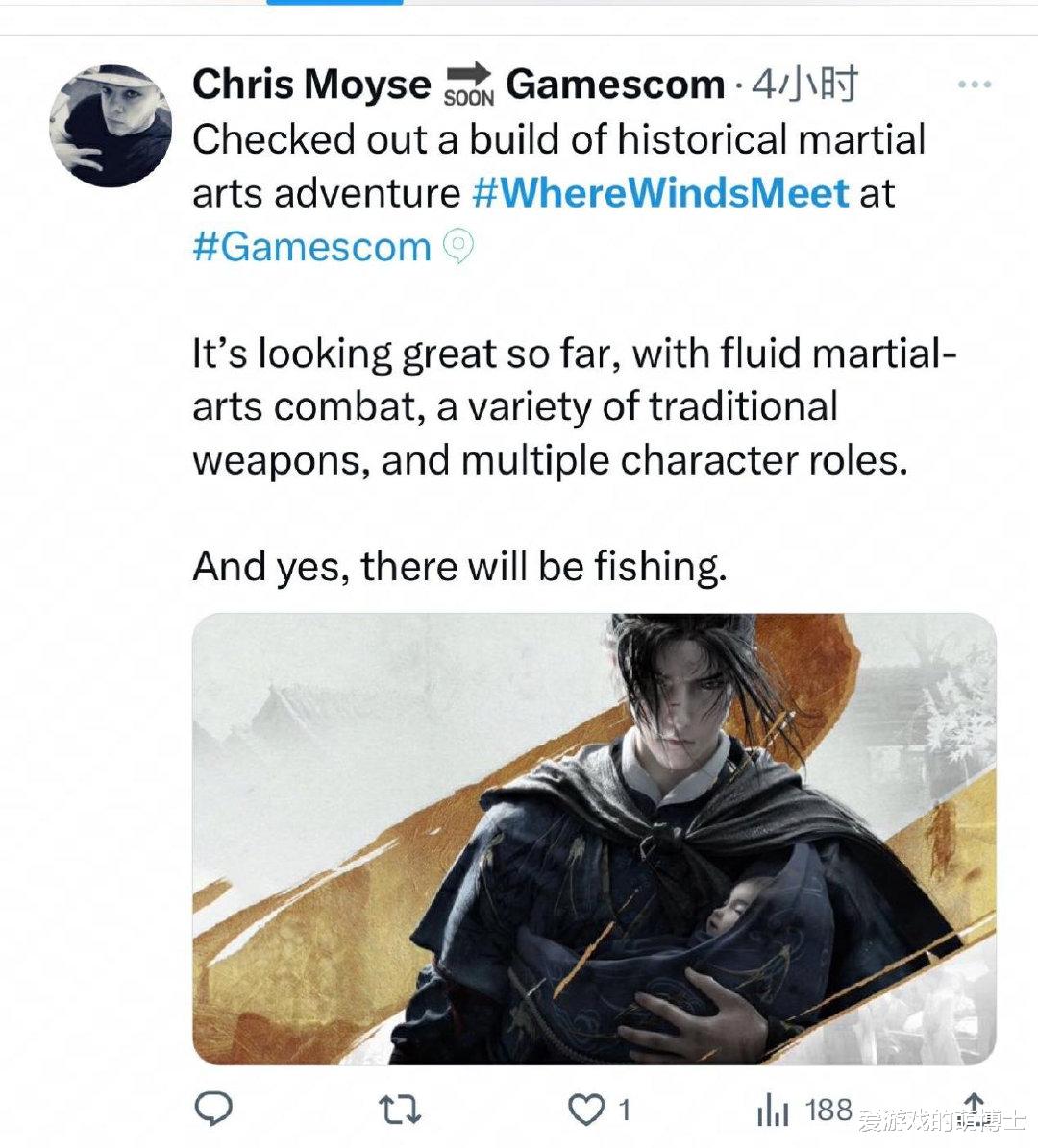Share the tweet via upload arrow icon
This screenshot has height=1148, width=1038.
tap(974, 1107)
